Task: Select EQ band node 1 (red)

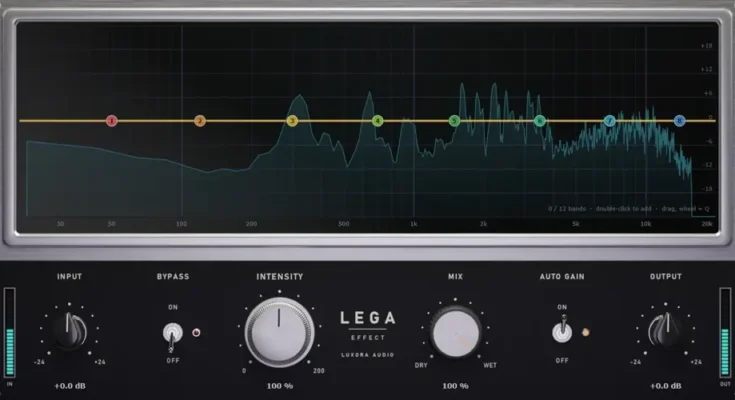Action: point(112,121)
